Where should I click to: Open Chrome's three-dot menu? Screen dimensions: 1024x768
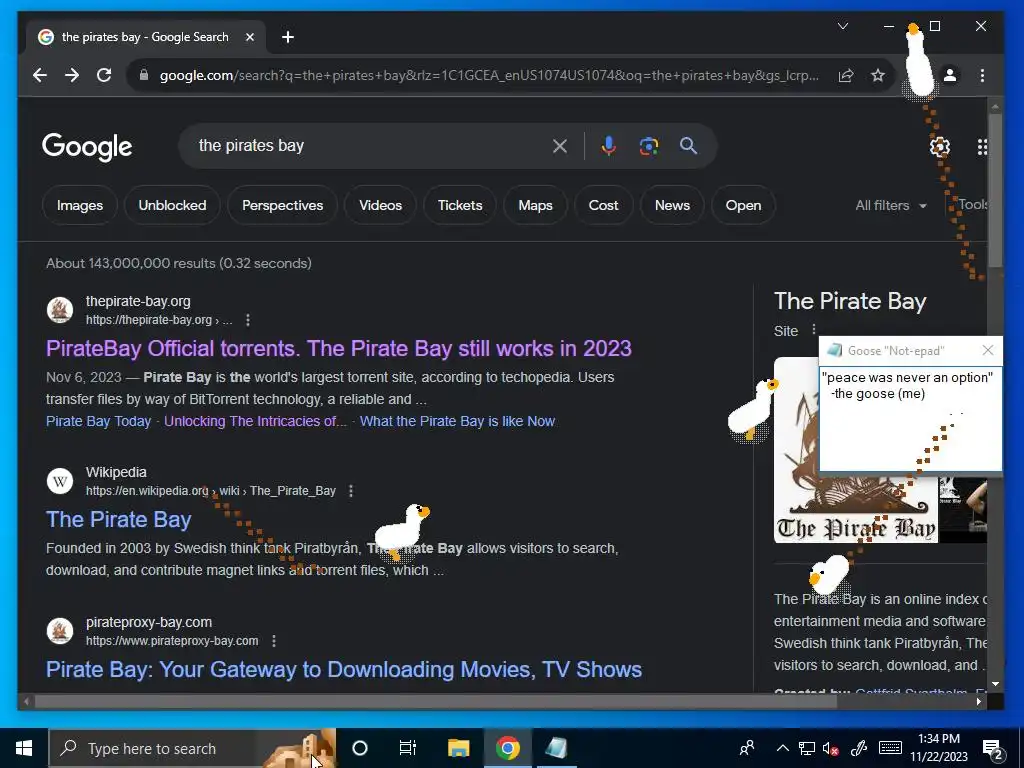982,75
